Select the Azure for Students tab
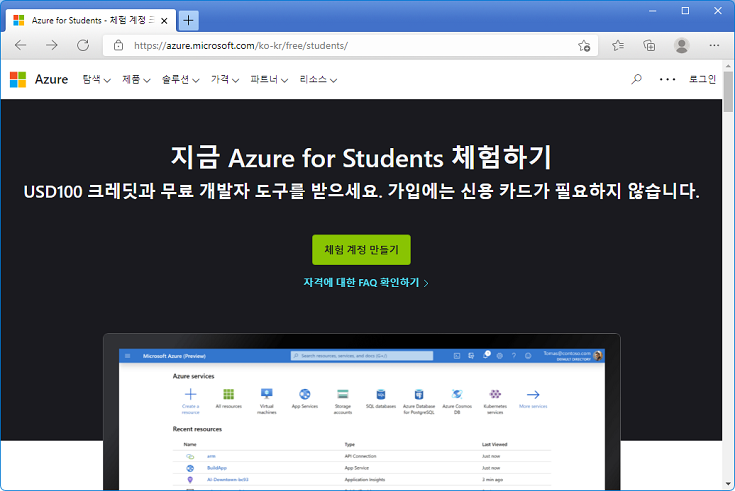735x491 pixels. click(x=92, y=21)
